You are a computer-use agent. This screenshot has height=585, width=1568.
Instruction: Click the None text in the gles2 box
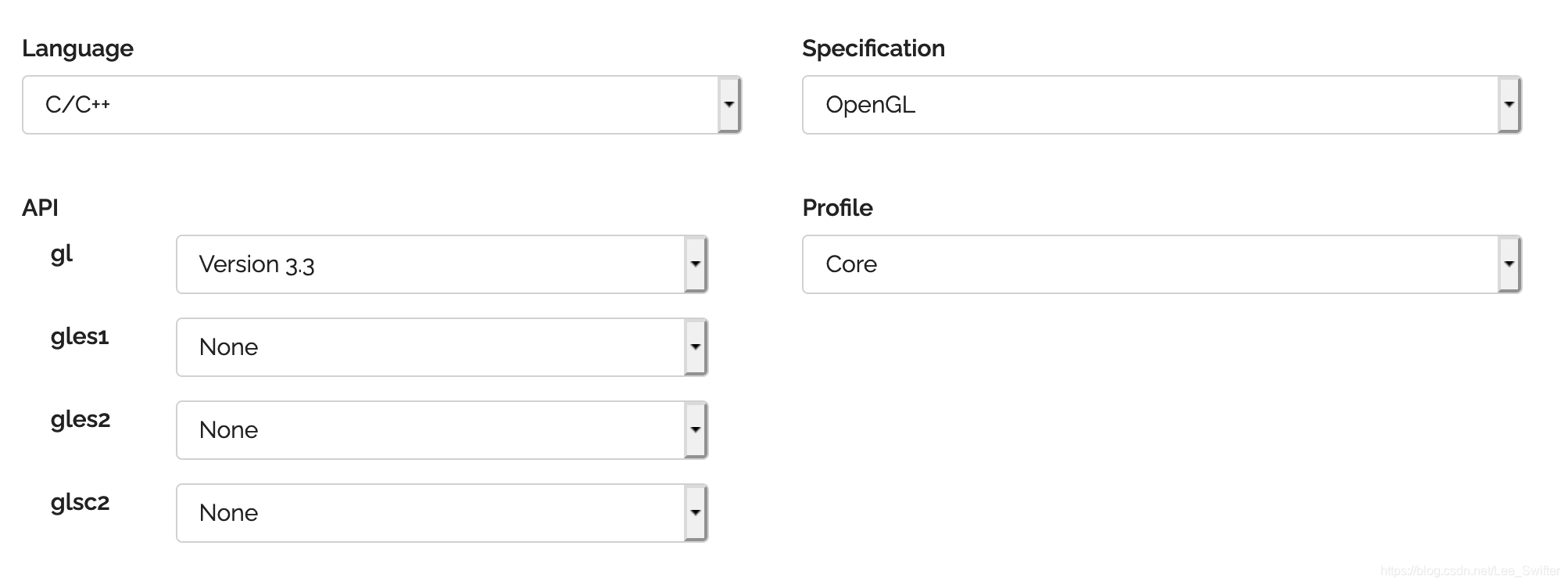[228, 430]
